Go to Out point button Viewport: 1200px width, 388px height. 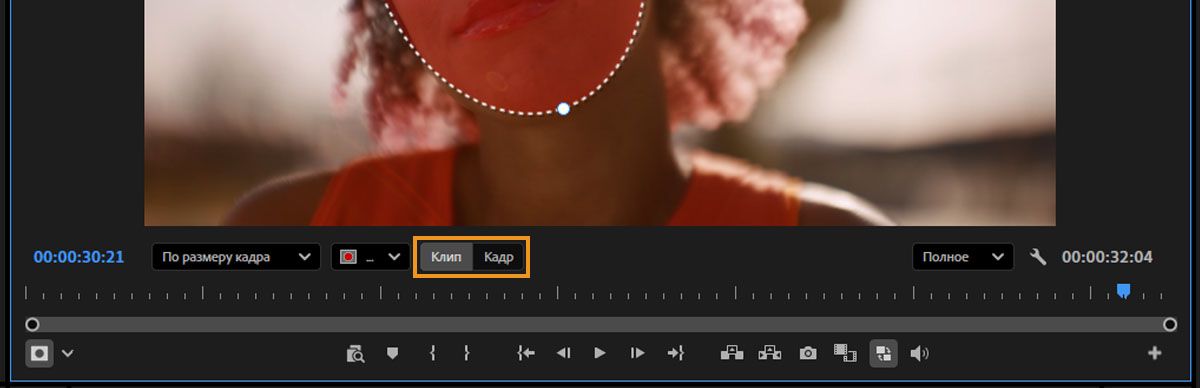point(675,353)
